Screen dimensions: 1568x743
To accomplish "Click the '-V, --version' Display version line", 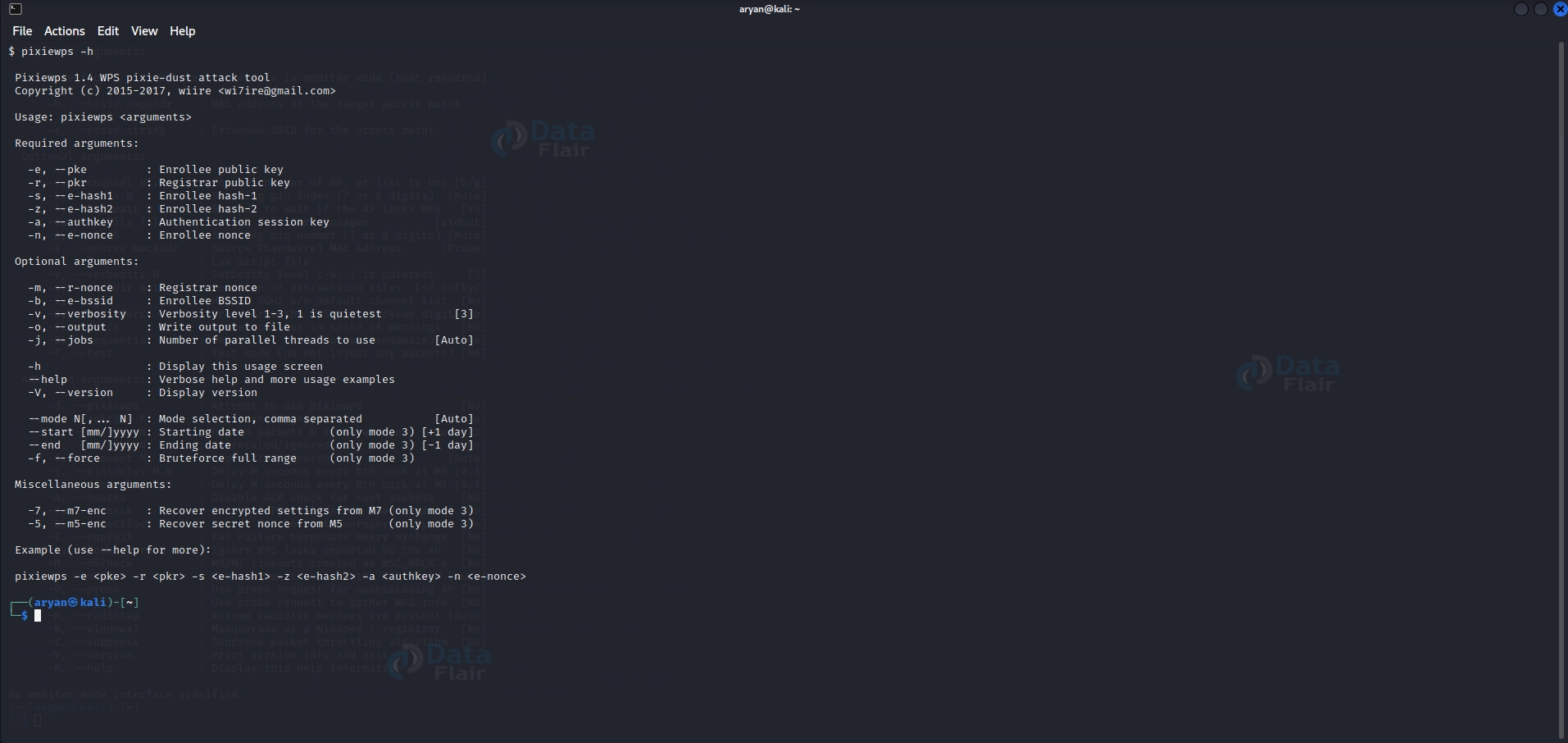I will pos(143,393).
